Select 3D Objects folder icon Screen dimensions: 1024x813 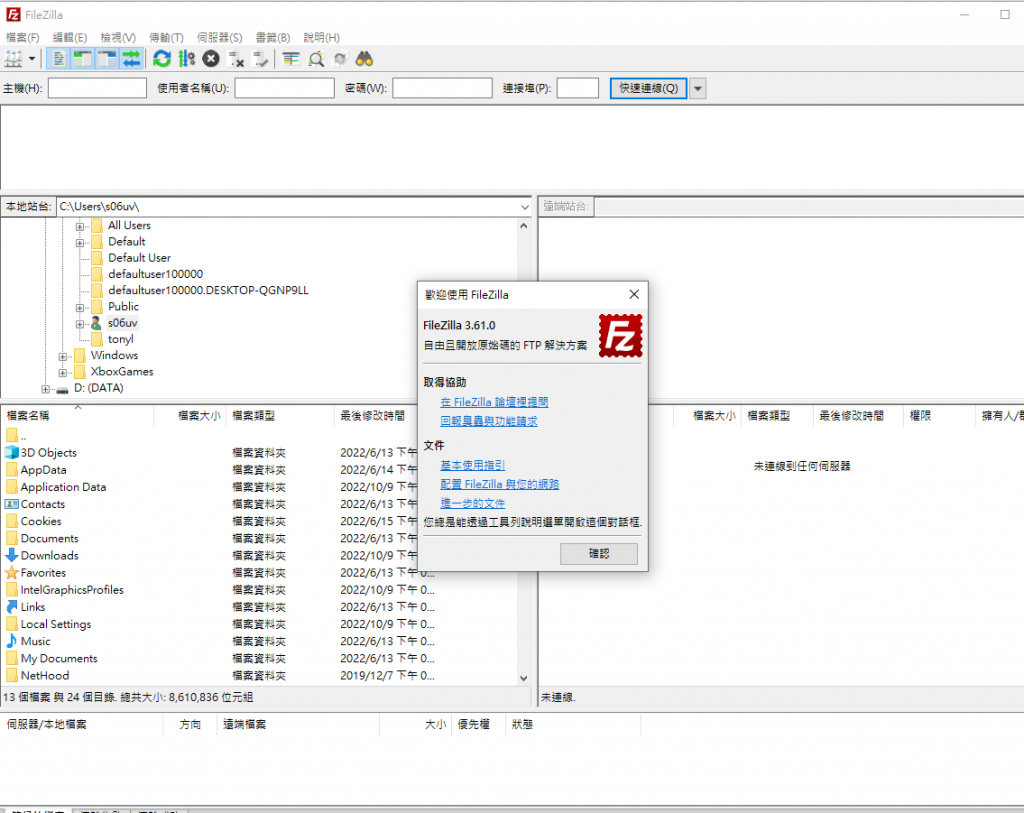[12, 453]
